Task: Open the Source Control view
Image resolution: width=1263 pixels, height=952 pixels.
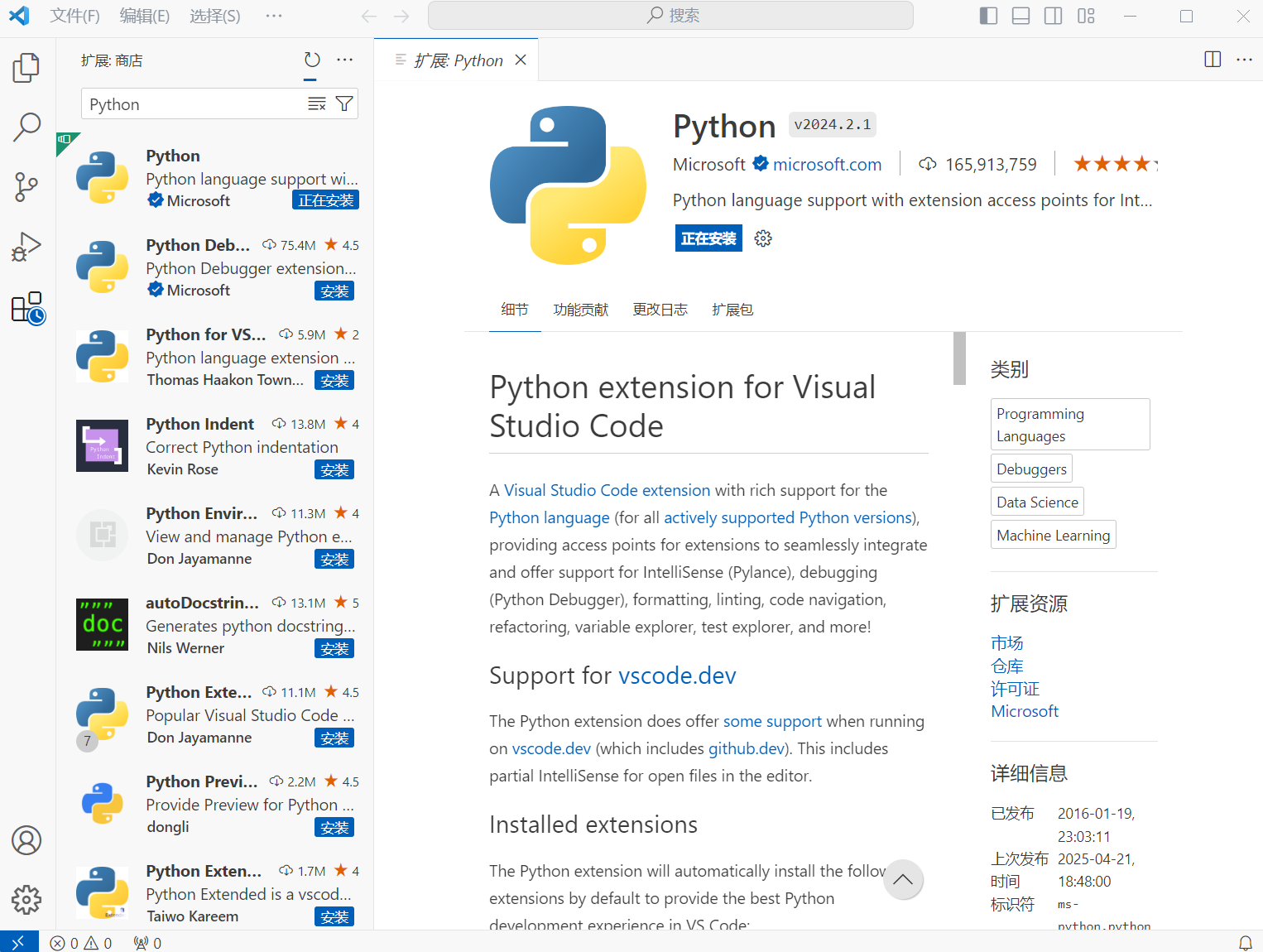Action: coord(26,187)
